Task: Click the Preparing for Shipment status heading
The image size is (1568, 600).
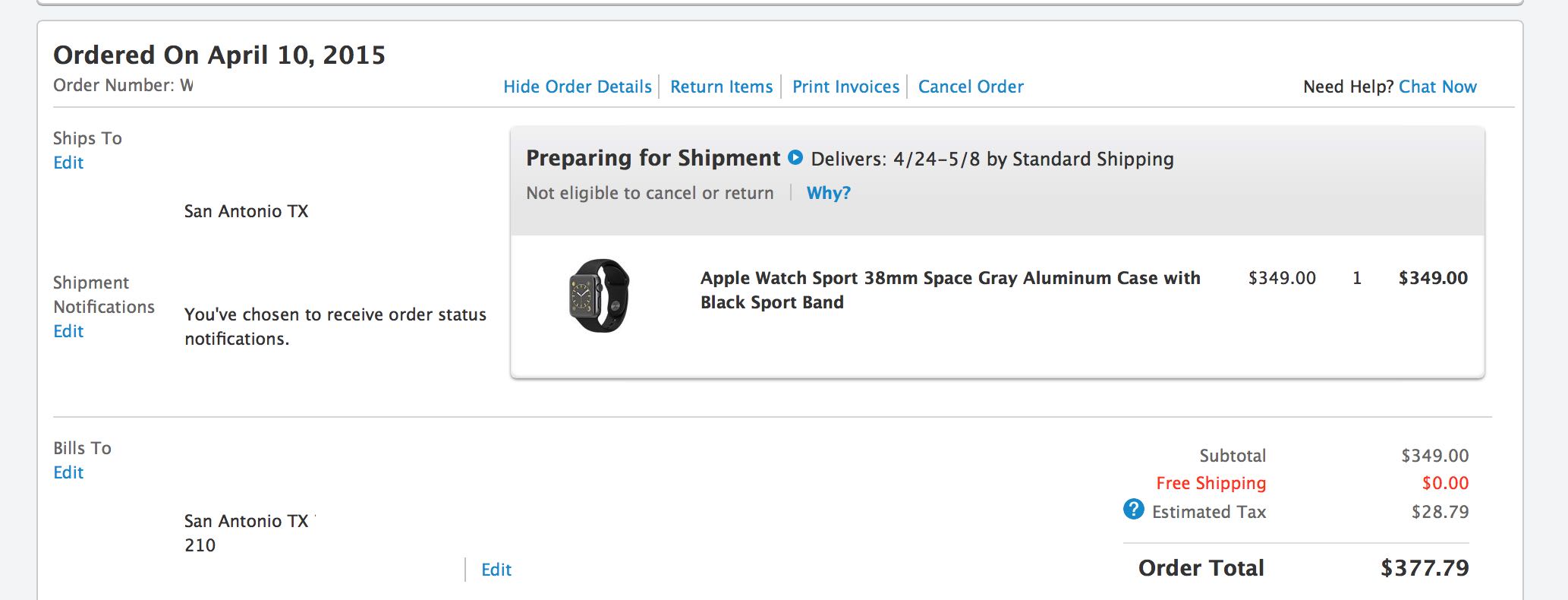Action: pyautogui.click(x=653, y=158)
